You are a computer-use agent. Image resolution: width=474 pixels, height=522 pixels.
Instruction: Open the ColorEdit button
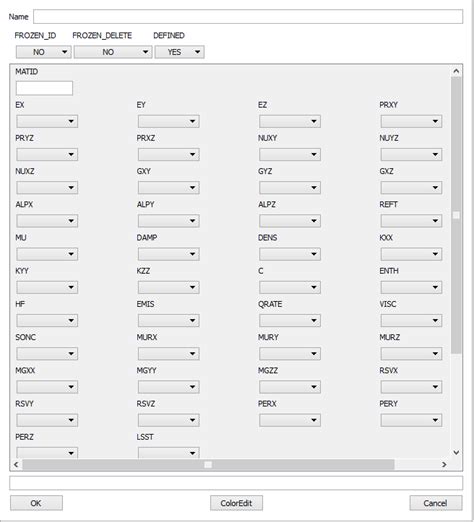click(236, 503)
